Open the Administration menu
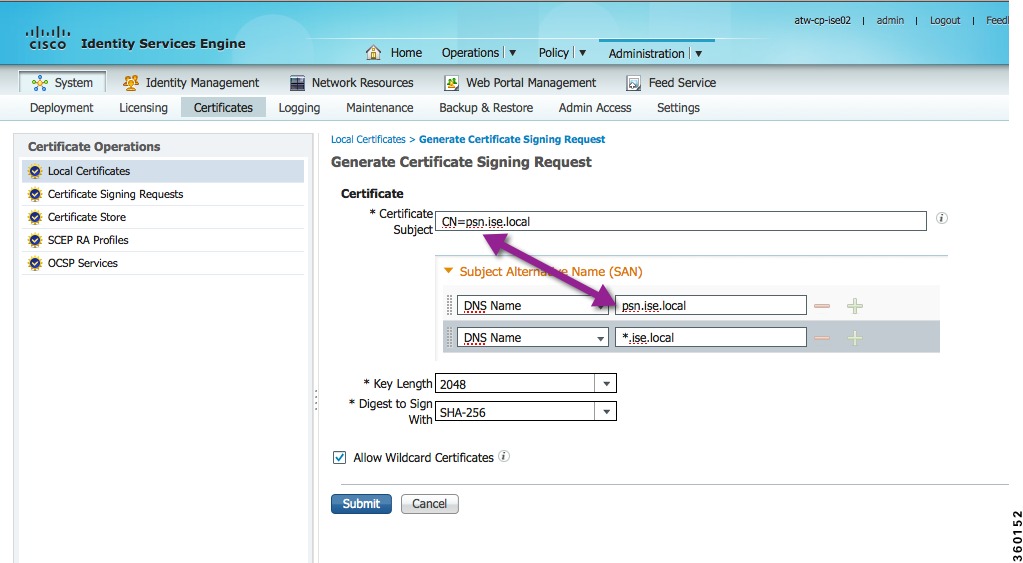This screenshot has width=1023, height=563. (x=646, y=53)
